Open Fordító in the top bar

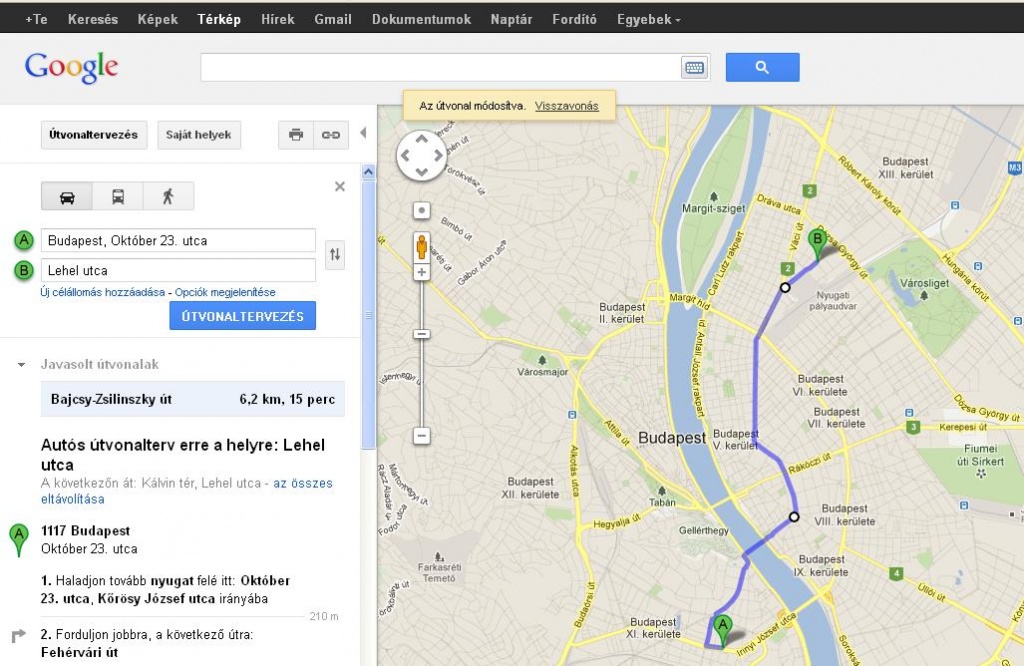574,20
